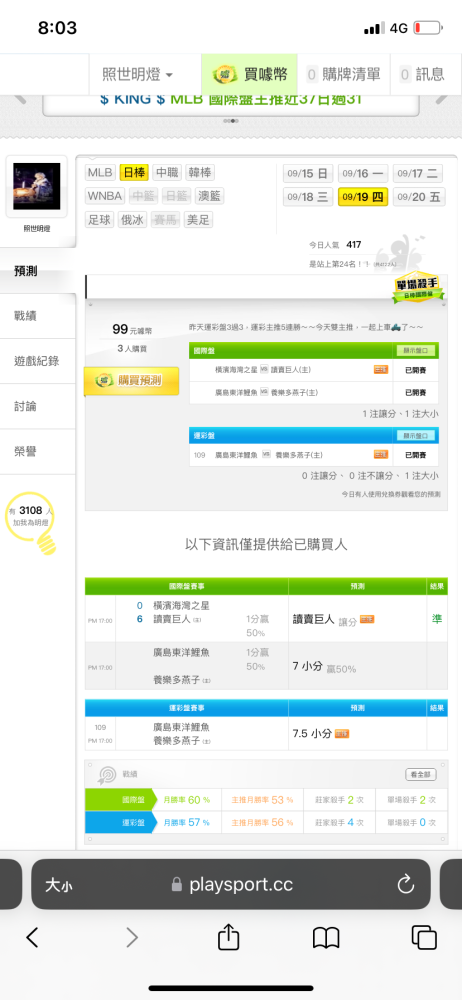The height and width of the screenshot is (1000, 462).
Task: Select the greyed 賽馬 league tab
Action: click(166, 220)
